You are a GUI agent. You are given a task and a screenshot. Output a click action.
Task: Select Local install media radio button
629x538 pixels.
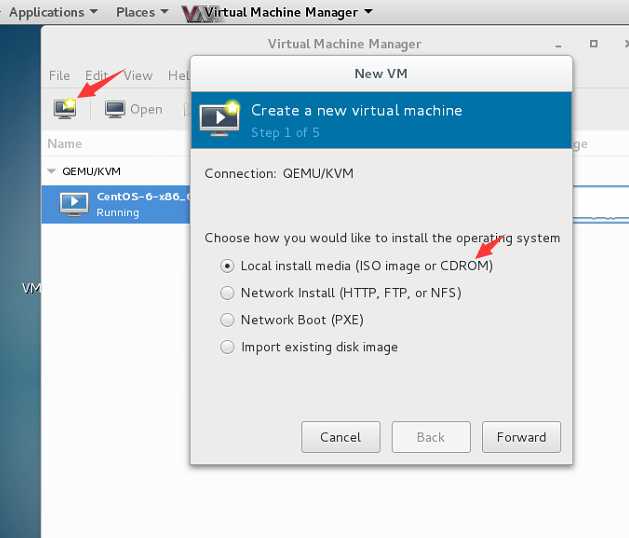click(227, 266)
